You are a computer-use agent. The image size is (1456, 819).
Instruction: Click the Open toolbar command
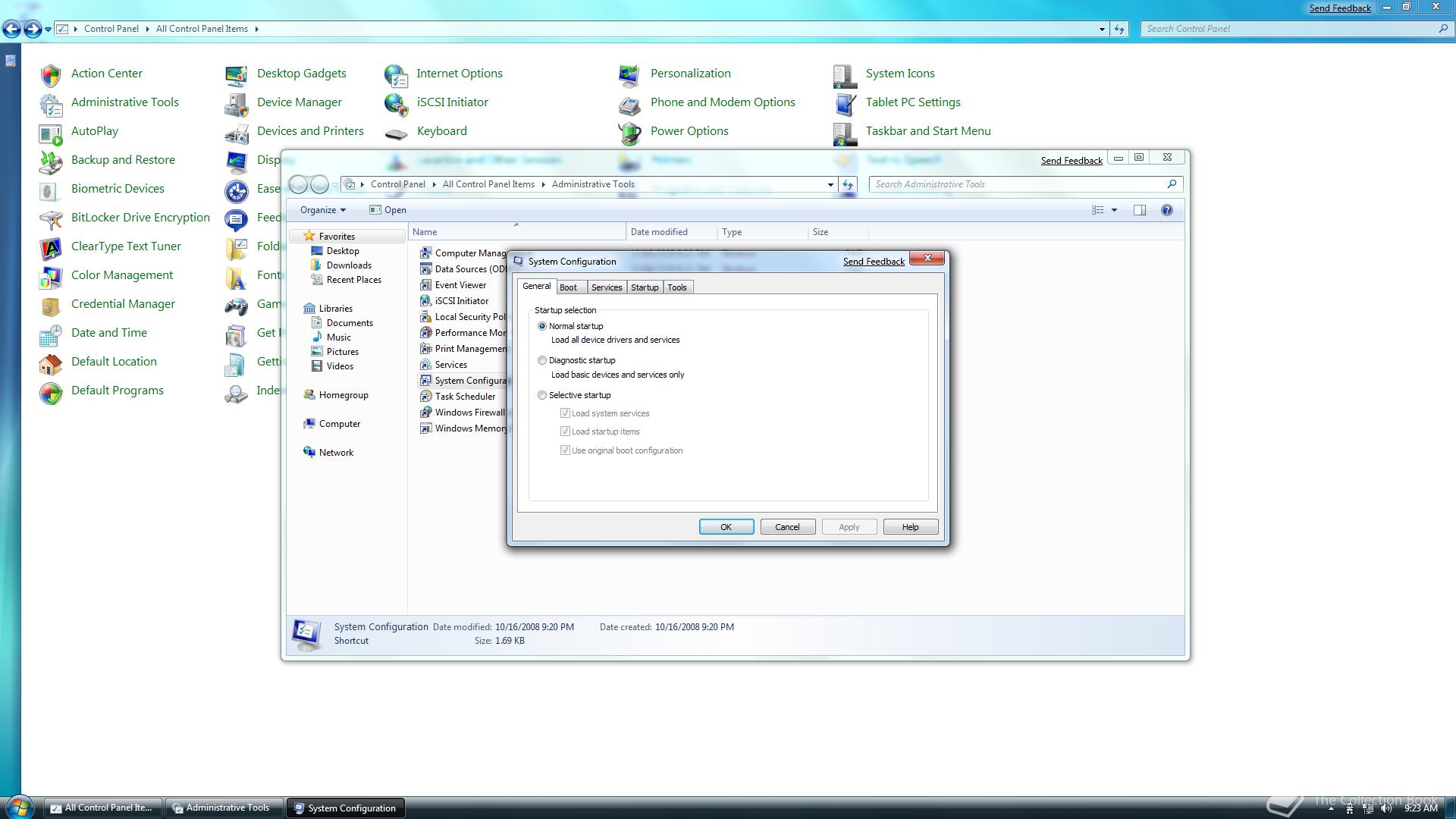388,210
